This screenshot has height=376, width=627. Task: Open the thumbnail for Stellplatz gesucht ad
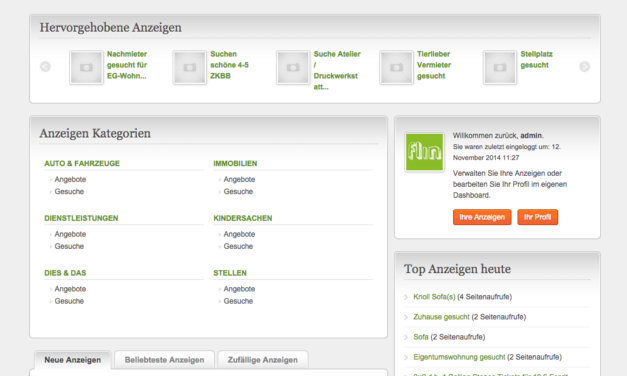(x=500, y=67)
